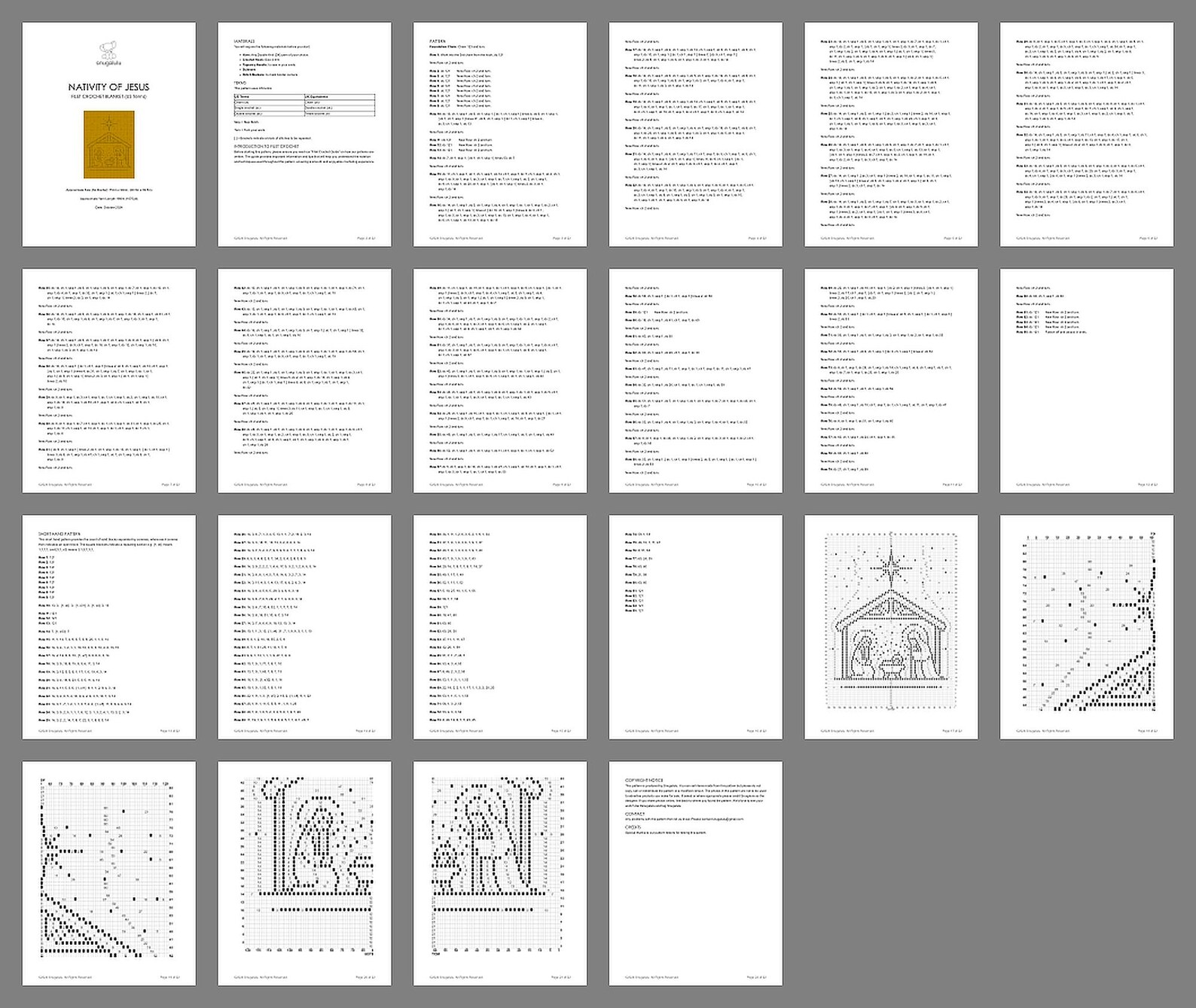1196x1008 pixels.
Task: Open the short final shorthand rows page
Action: pyautogui.click(x=695, y=627)
